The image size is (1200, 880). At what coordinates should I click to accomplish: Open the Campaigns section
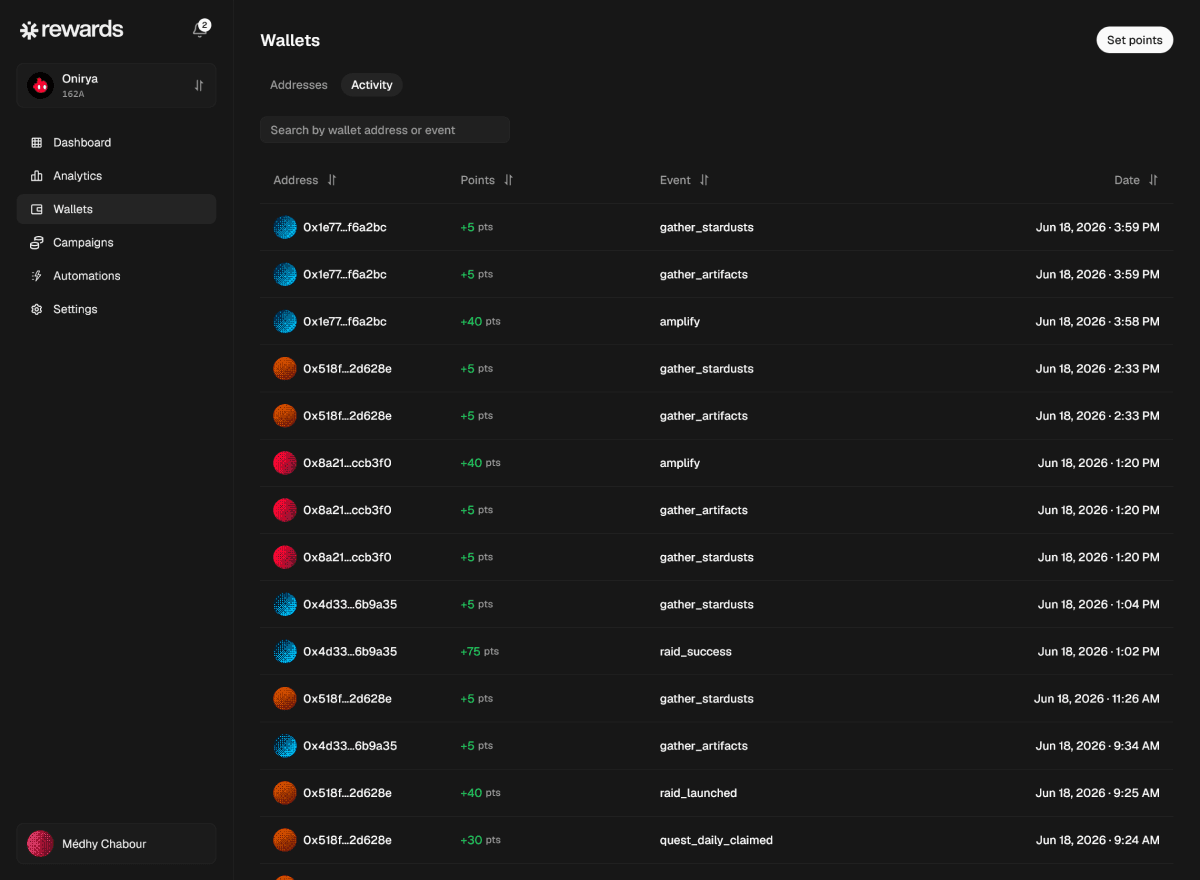point(116,243)
